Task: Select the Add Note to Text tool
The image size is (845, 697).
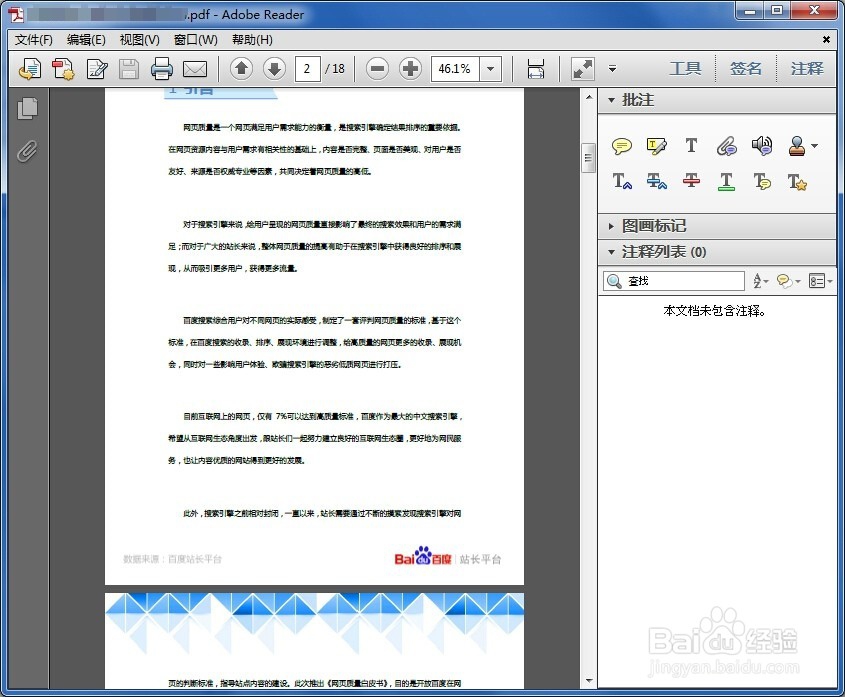Action: (762, 182)
